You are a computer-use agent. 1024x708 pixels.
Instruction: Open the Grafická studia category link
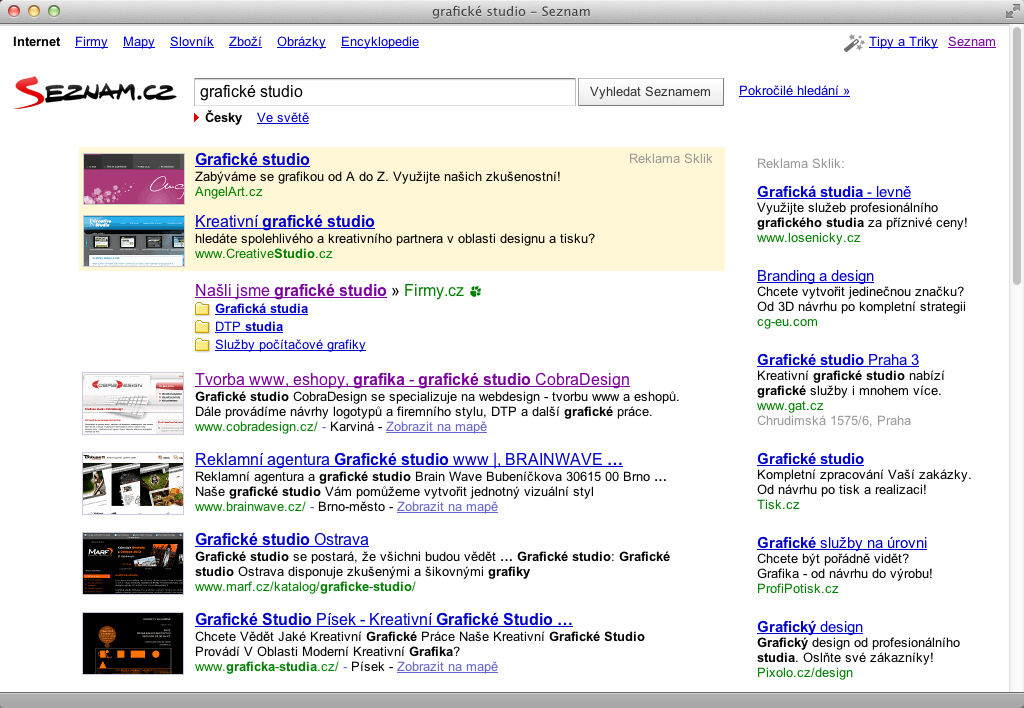261,309
